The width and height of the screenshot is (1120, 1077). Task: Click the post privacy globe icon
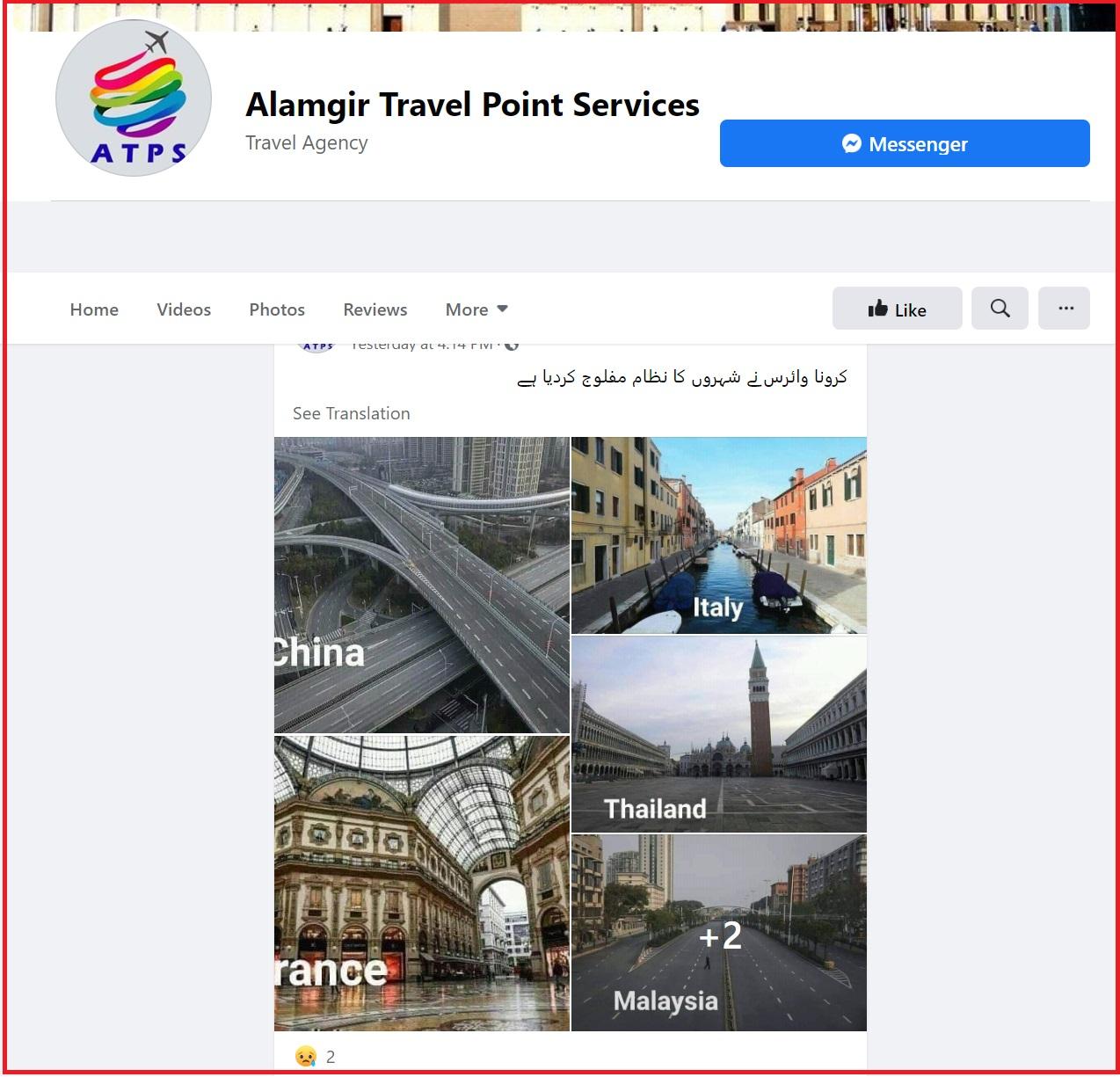click(512, 346)
